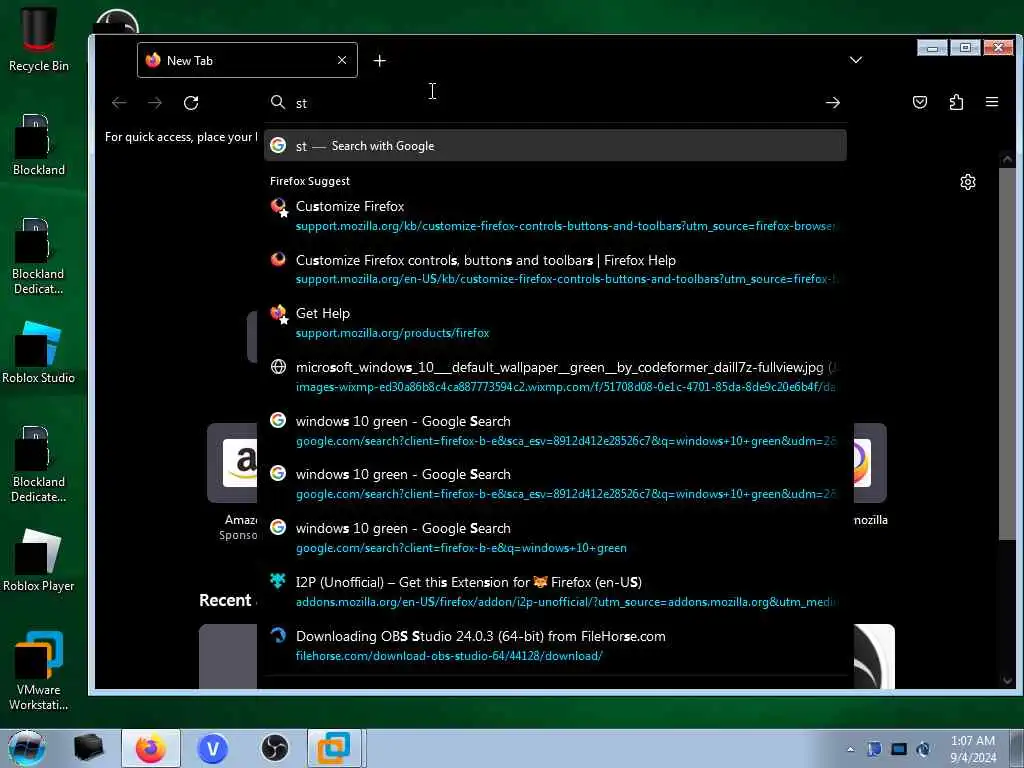The width and height of the screenshot is (1024, 768).
Task: Select the I2P (Unofficial) extension suggestion
Action: coord(555,592)
